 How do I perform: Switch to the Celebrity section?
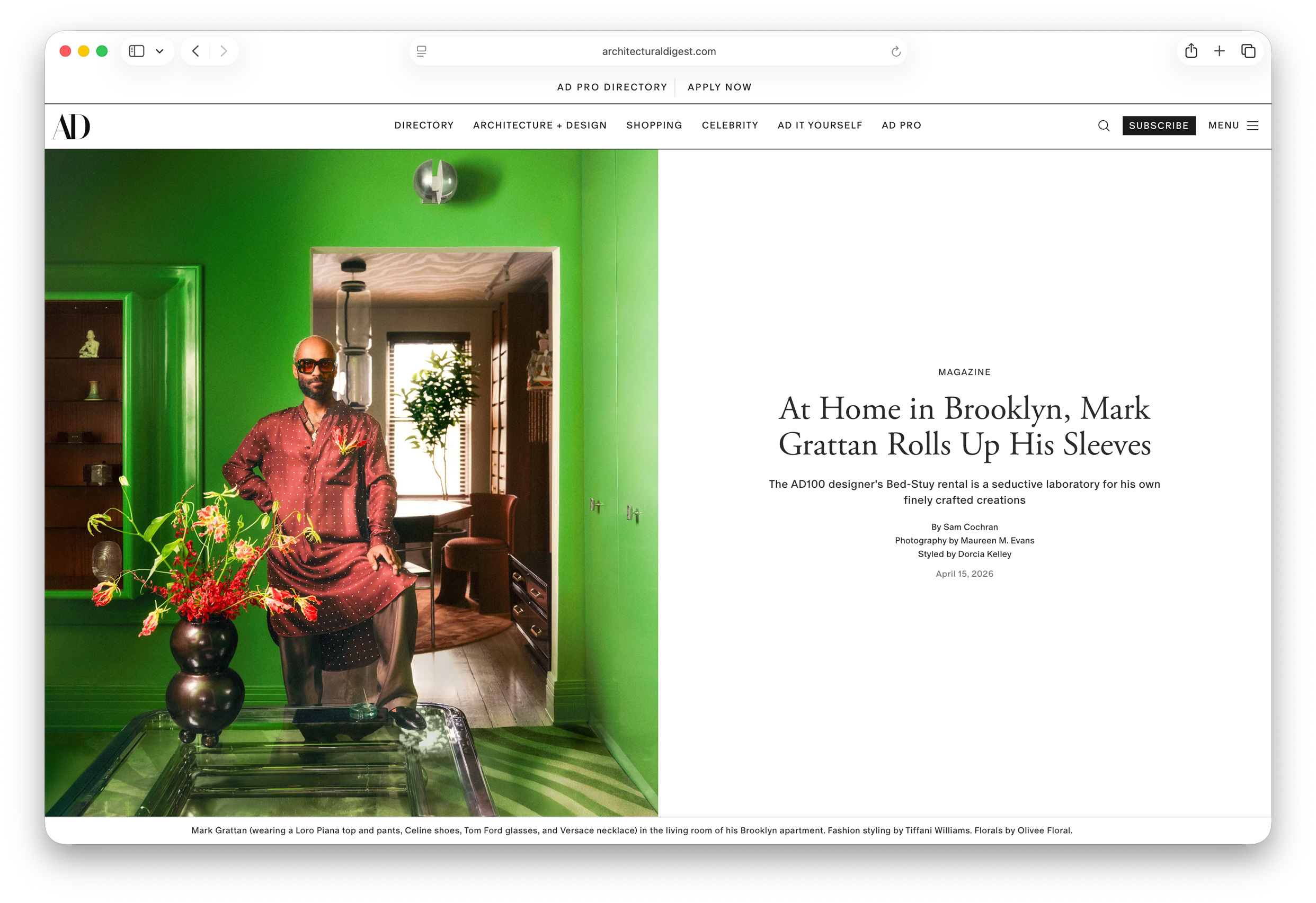pos(730,126)
